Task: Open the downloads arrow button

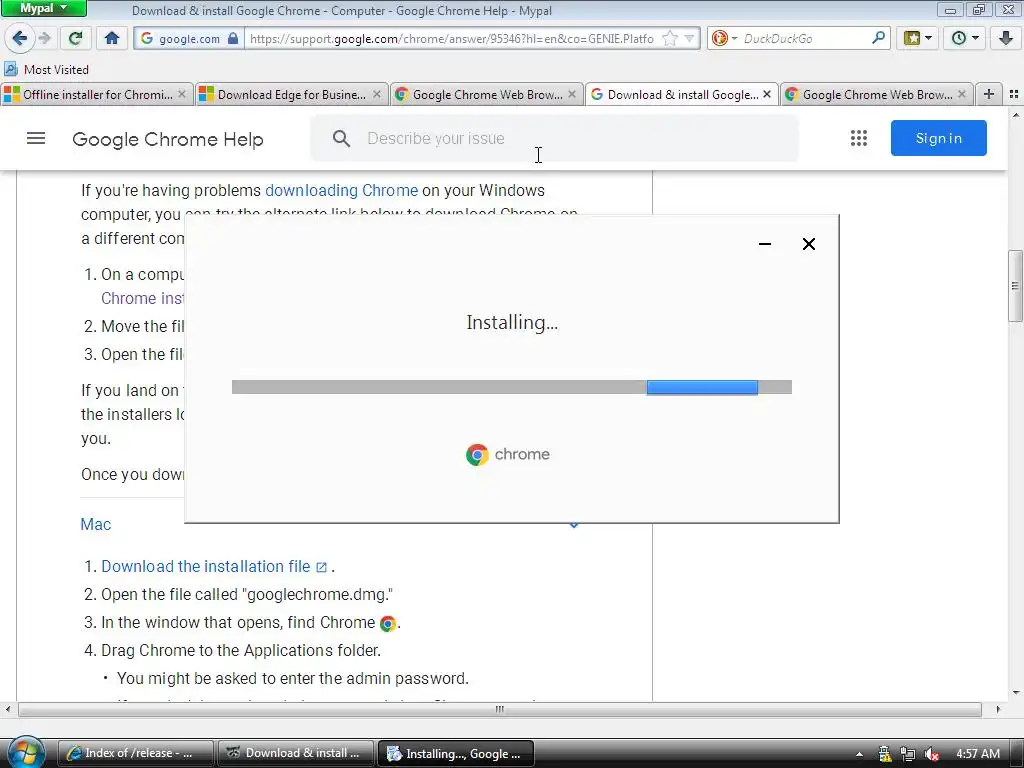Action: point(1006,38)
